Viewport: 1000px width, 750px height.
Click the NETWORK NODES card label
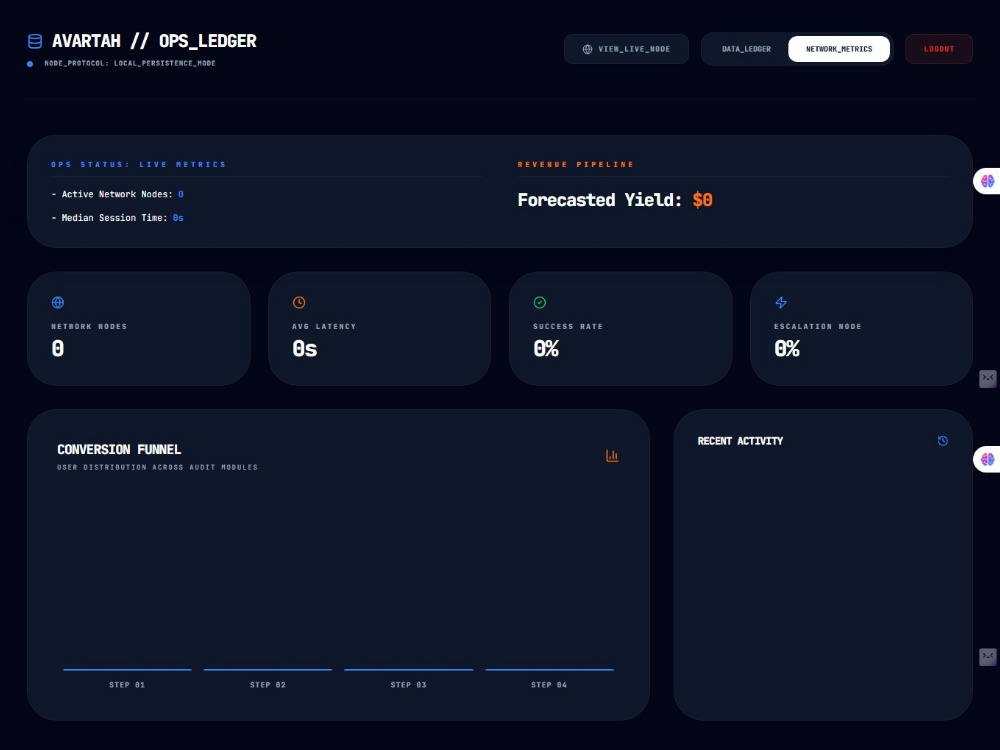[89, 327]
